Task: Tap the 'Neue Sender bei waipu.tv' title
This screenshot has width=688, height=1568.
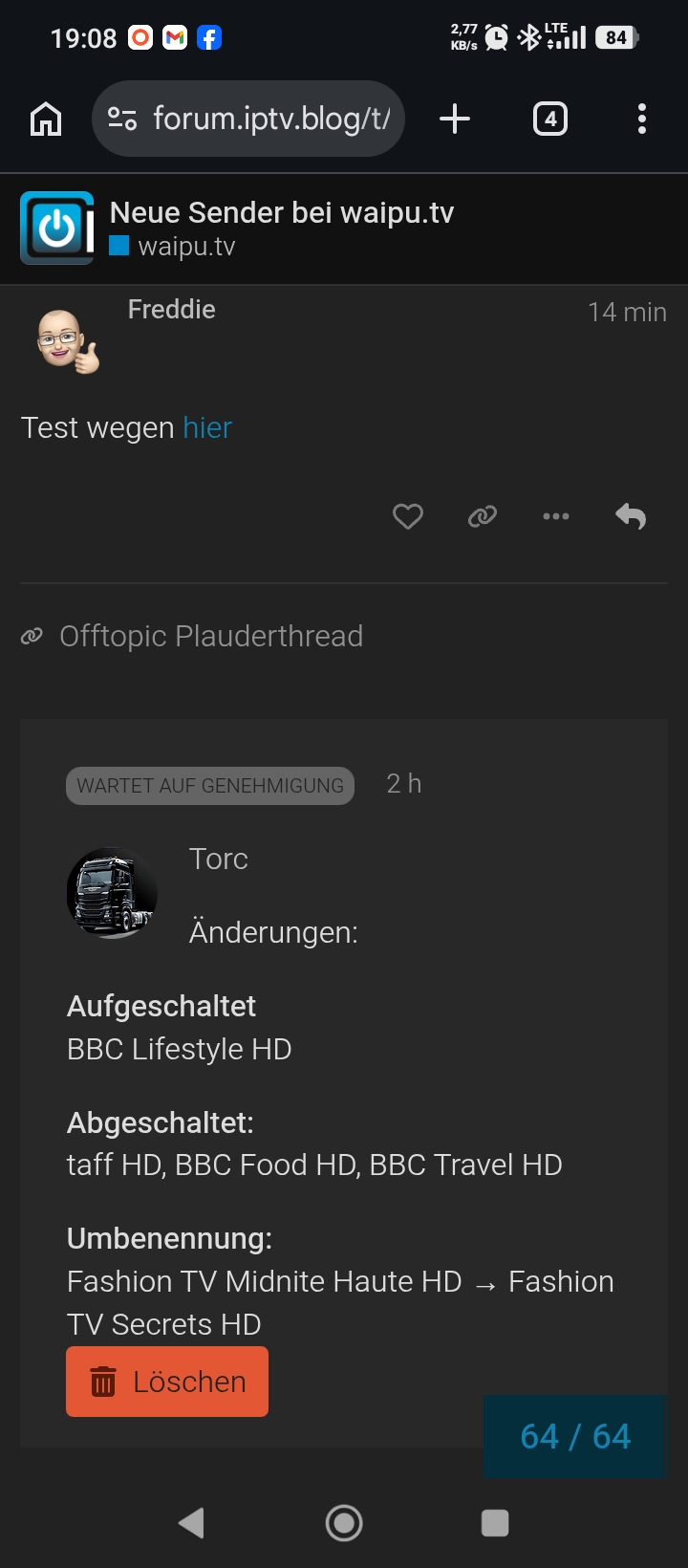Action: click(281, 212)
